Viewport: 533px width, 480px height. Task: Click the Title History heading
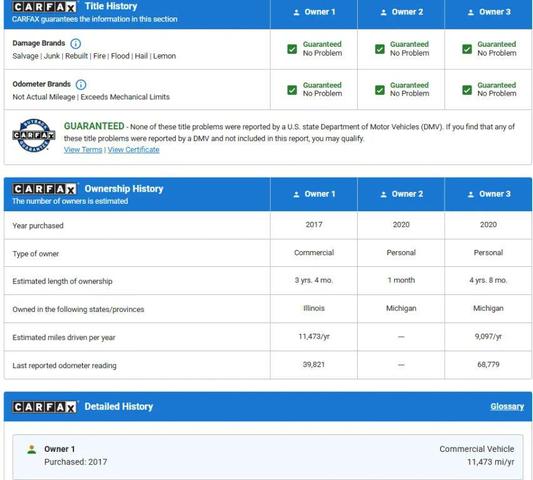[x=111, y=6]
